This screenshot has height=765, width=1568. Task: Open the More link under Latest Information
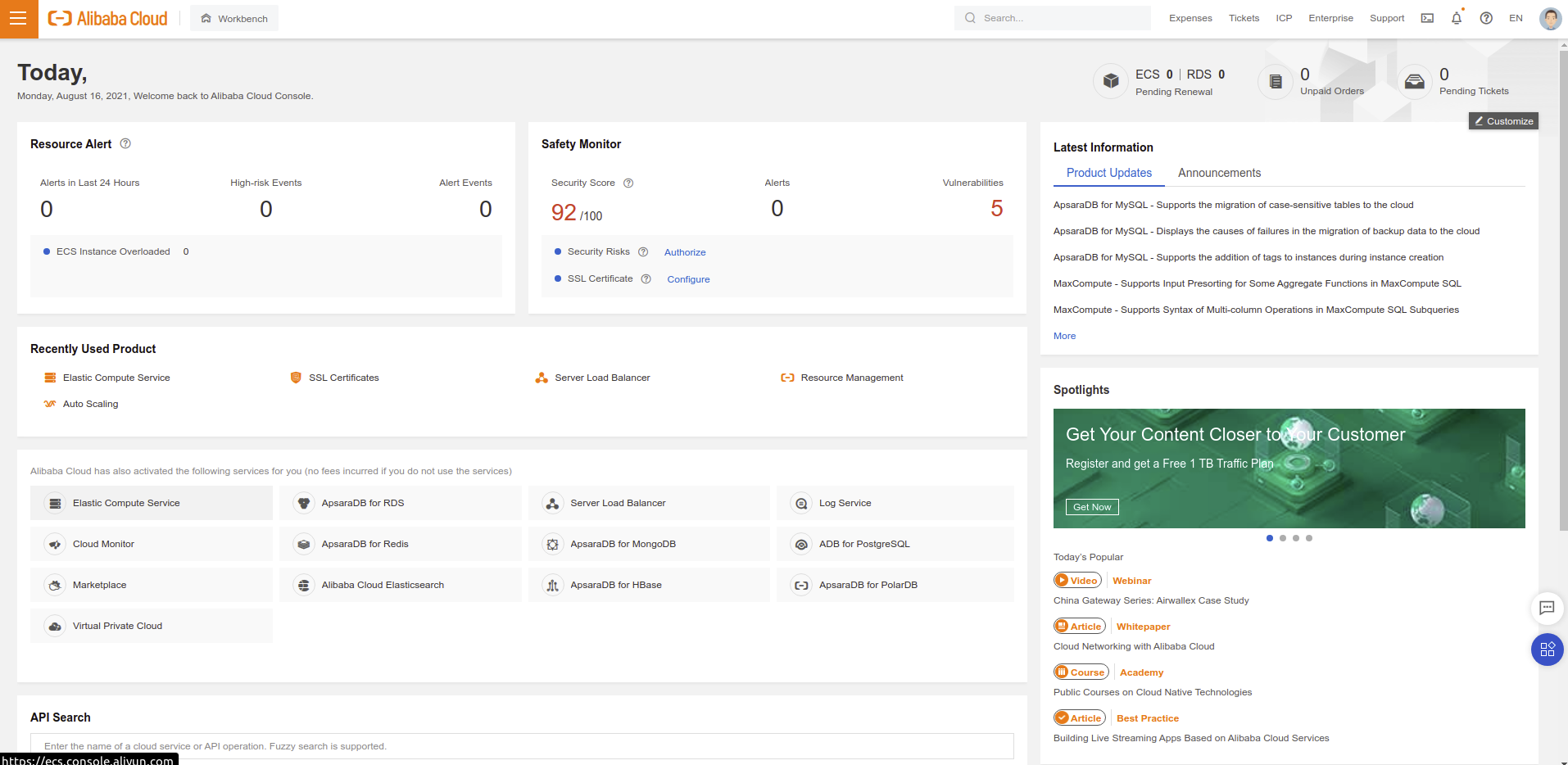pos(1064,336)
